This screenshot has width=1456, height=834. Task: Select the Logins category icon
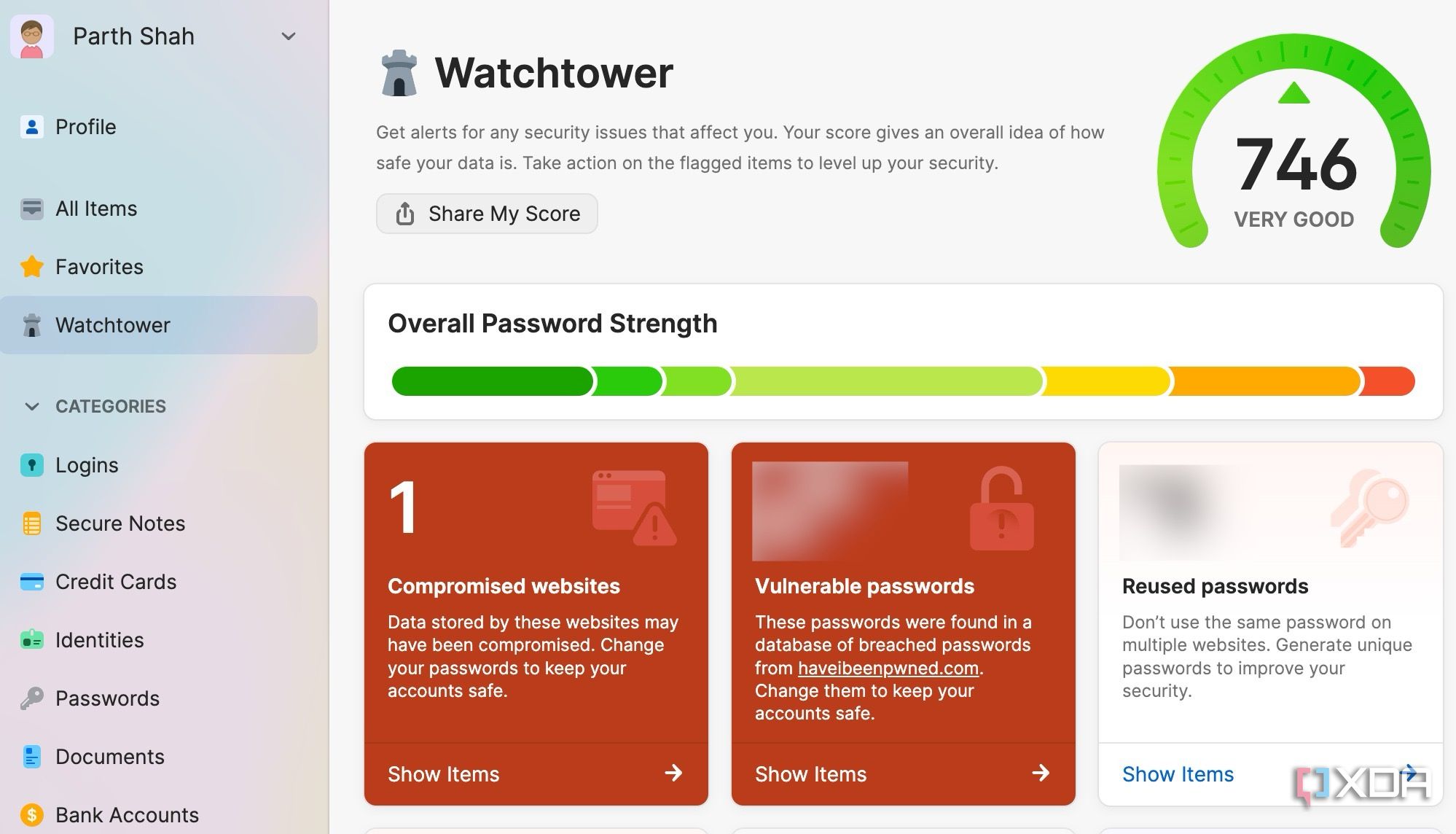pyautogui.click(x=32, y=465)
